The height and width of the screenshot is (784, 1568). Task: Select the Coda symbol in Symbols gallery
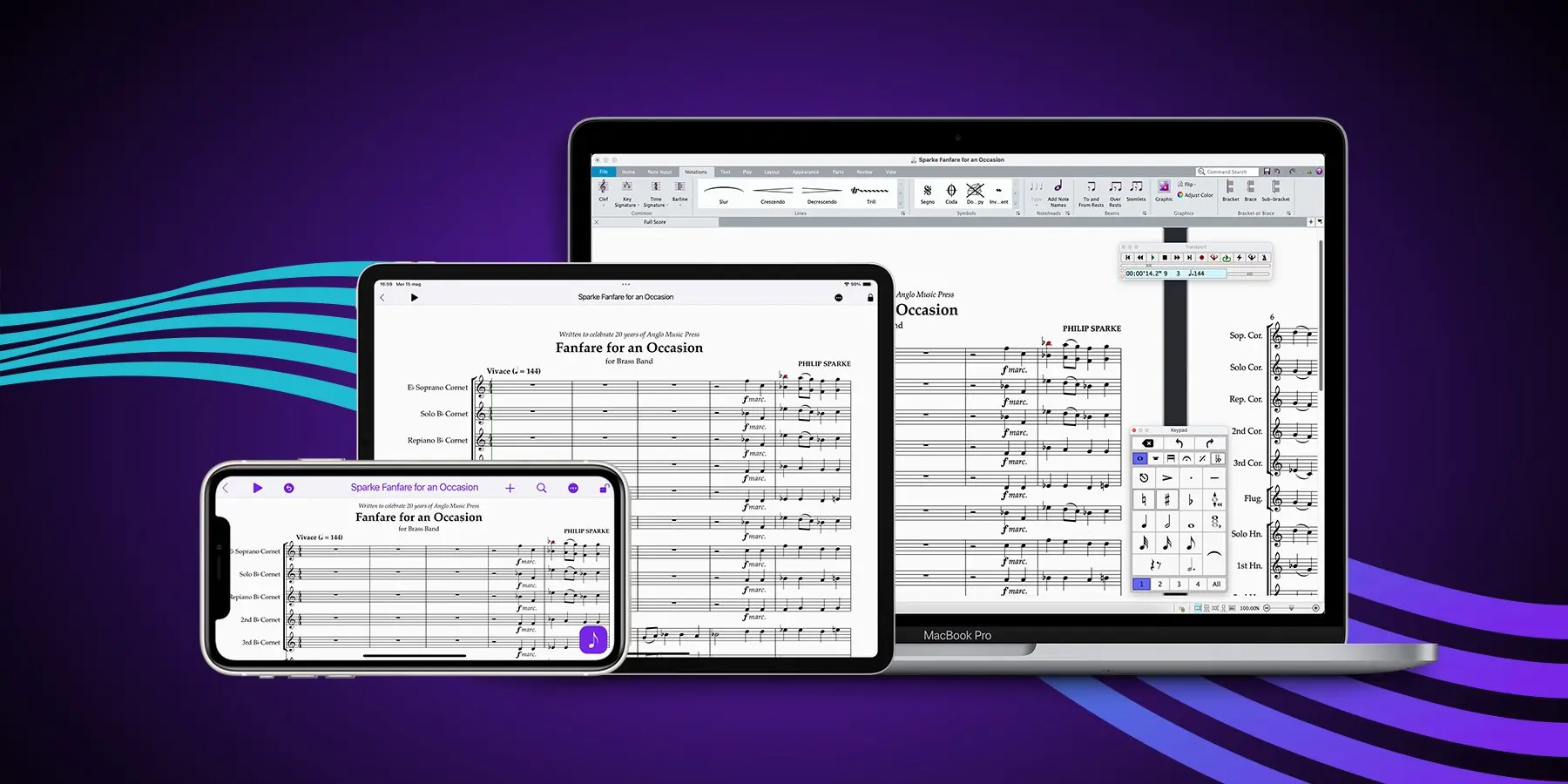(x=951, y=192)
